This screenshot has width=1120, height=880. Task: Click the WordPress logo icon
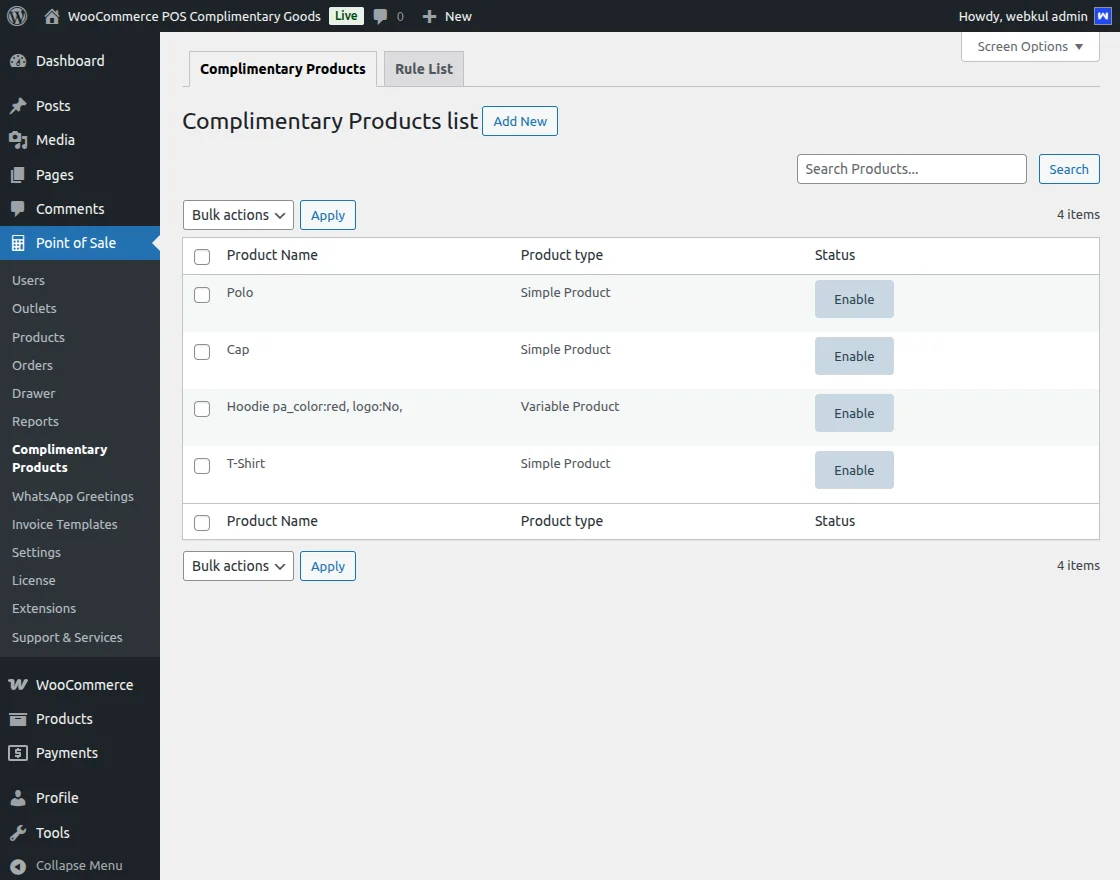pyautogui.click(x=17, y=16)
